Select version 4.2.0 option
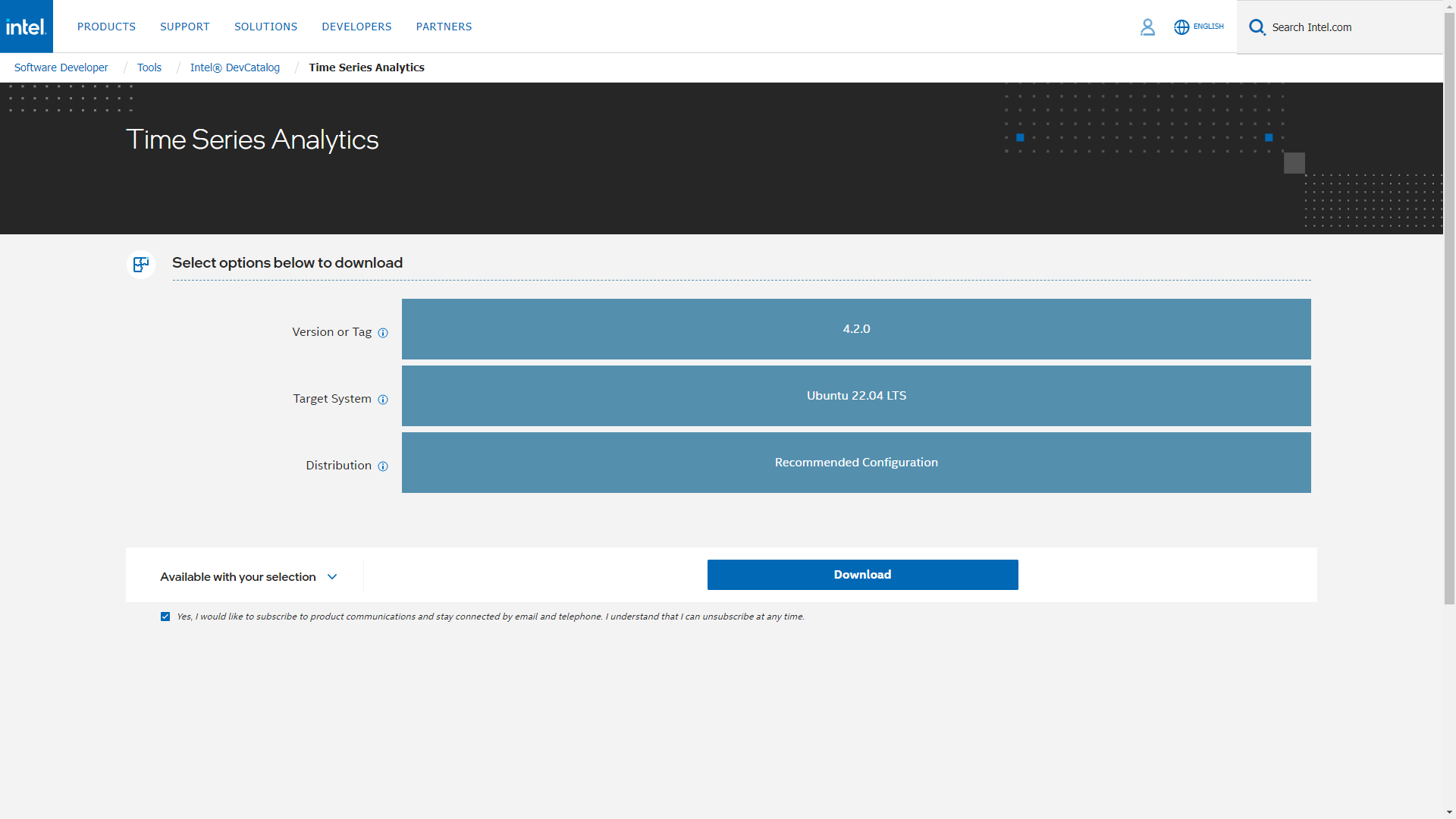Viewport: 1456px width, 819px height. coord(856,329)
